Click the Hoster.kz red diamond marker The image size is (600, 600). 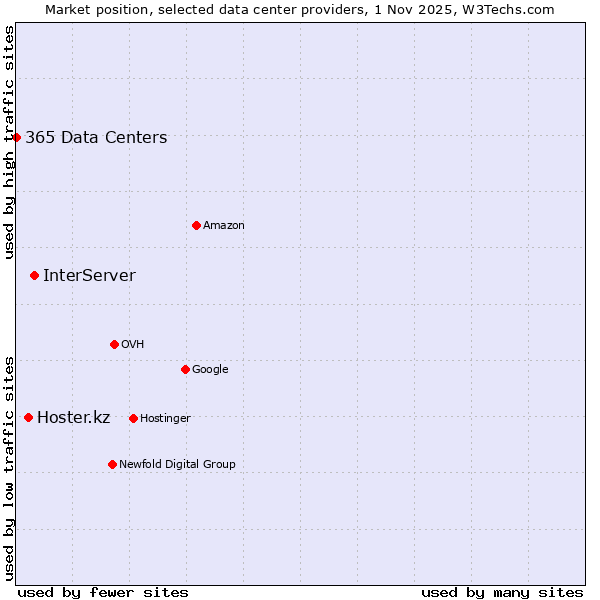click(28, 417)
